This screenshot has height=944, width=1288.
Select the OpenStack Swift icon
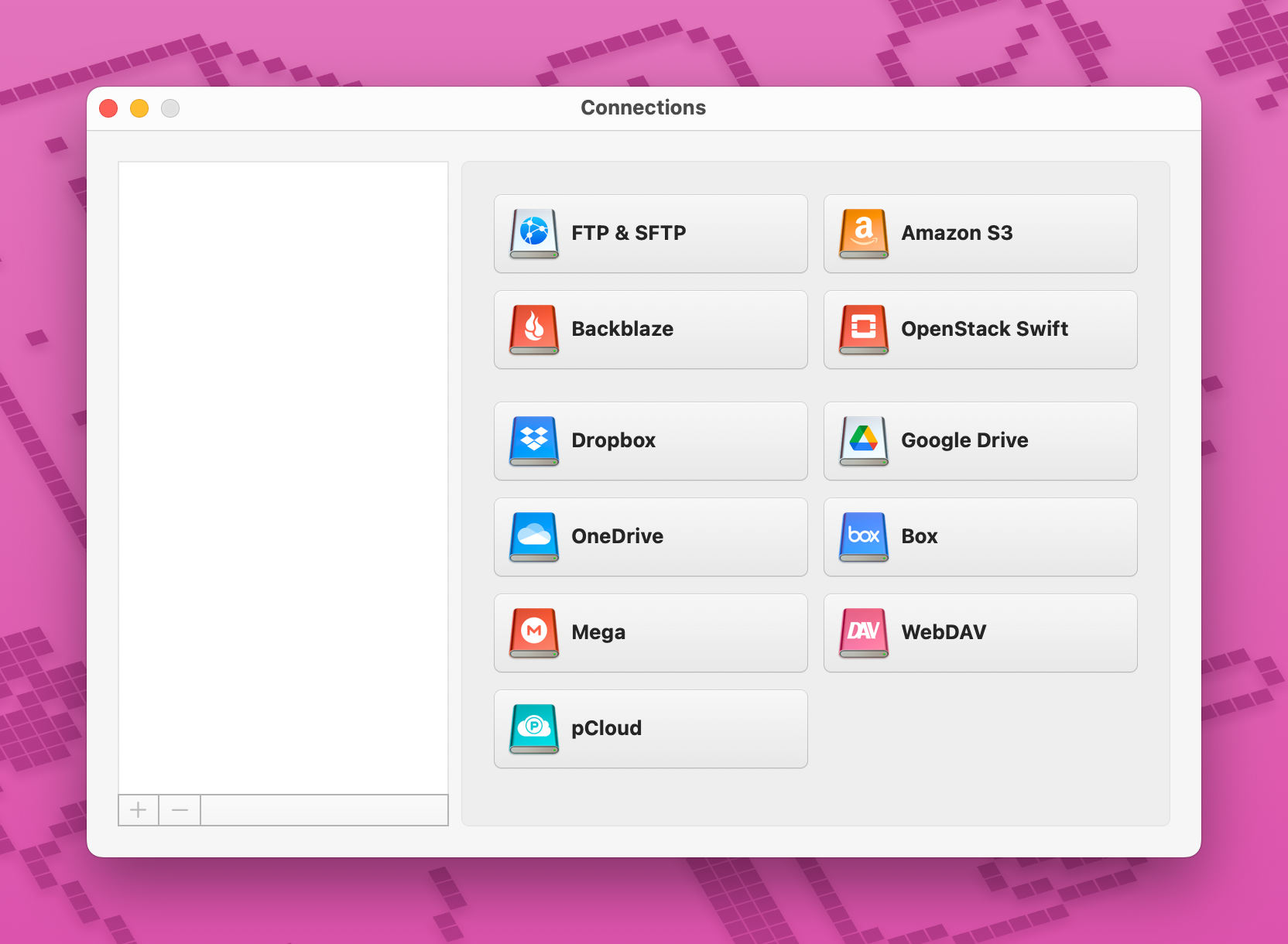862,329
